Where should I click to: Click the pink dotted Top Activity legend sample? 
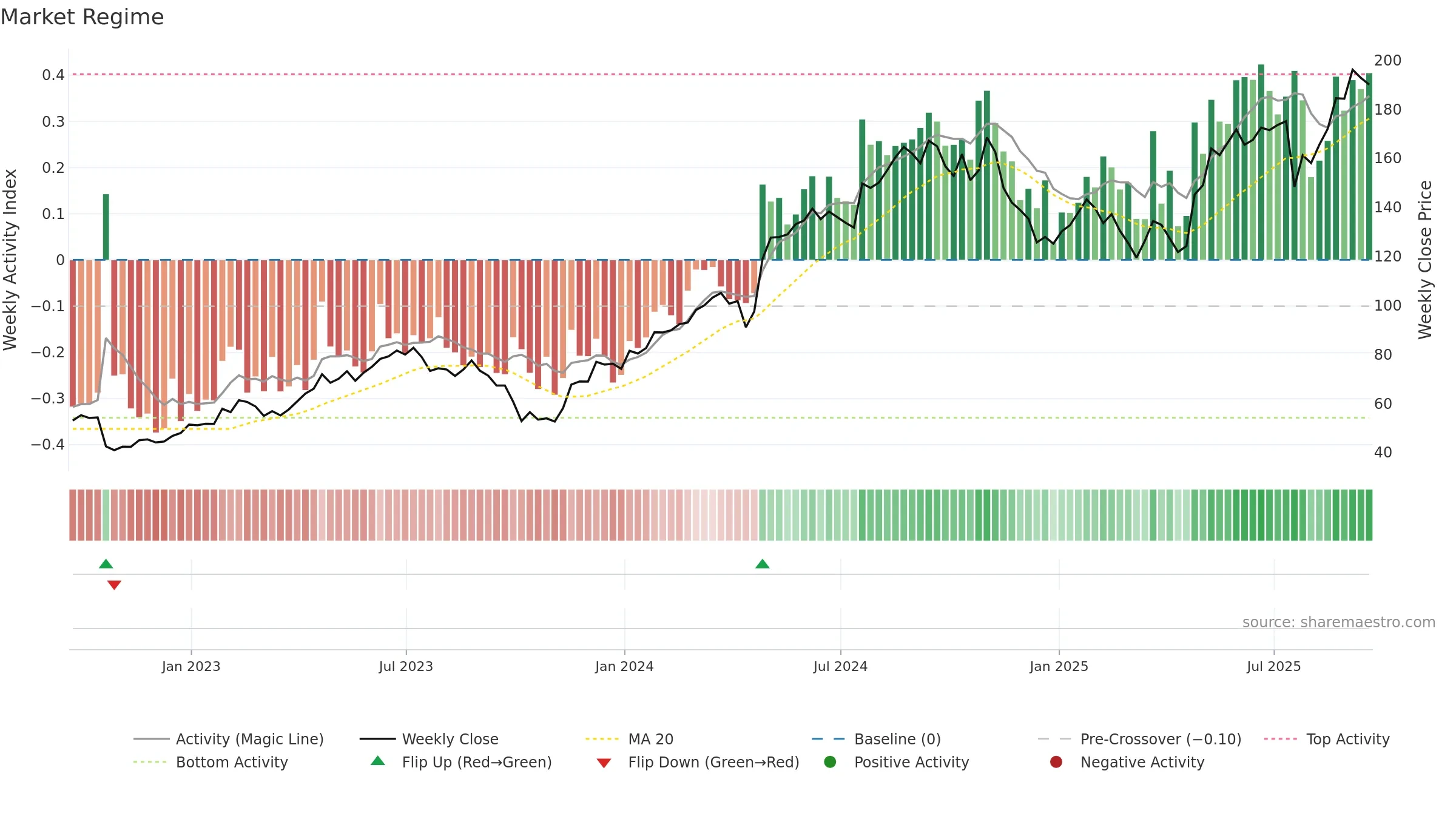(1281, 739)
